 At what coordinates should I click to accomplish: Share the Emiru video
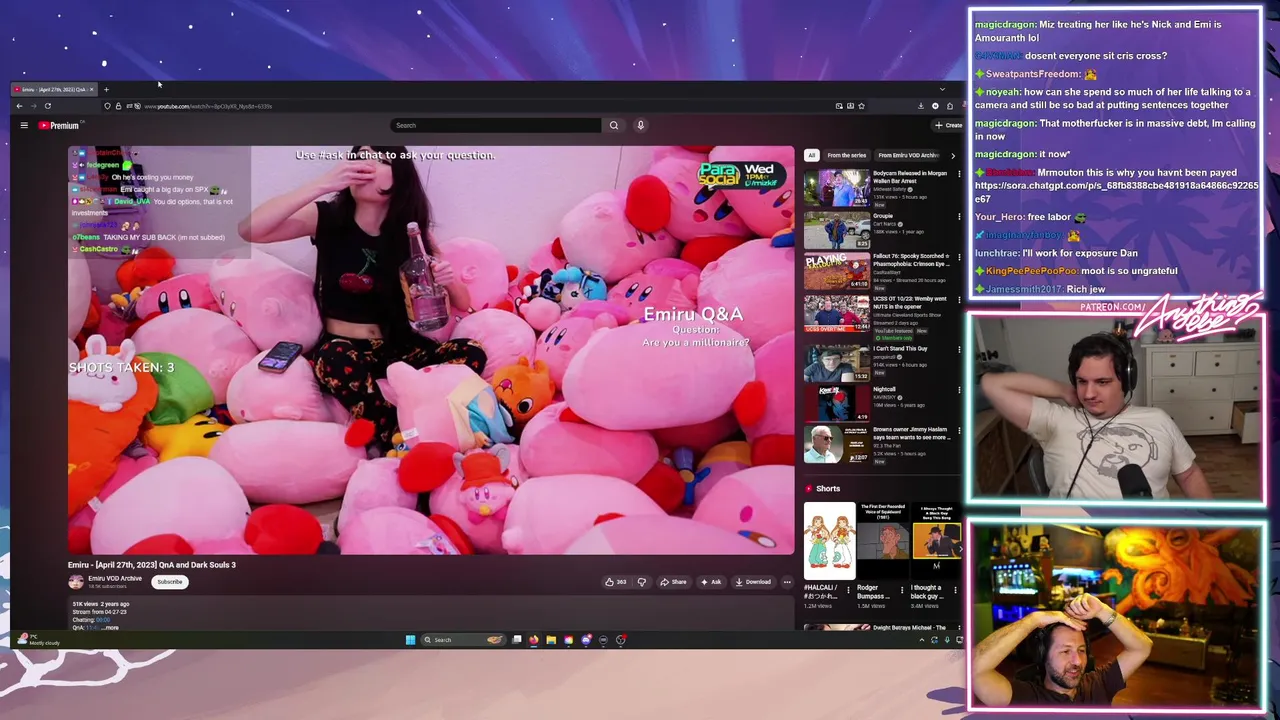tap(673, 582)
